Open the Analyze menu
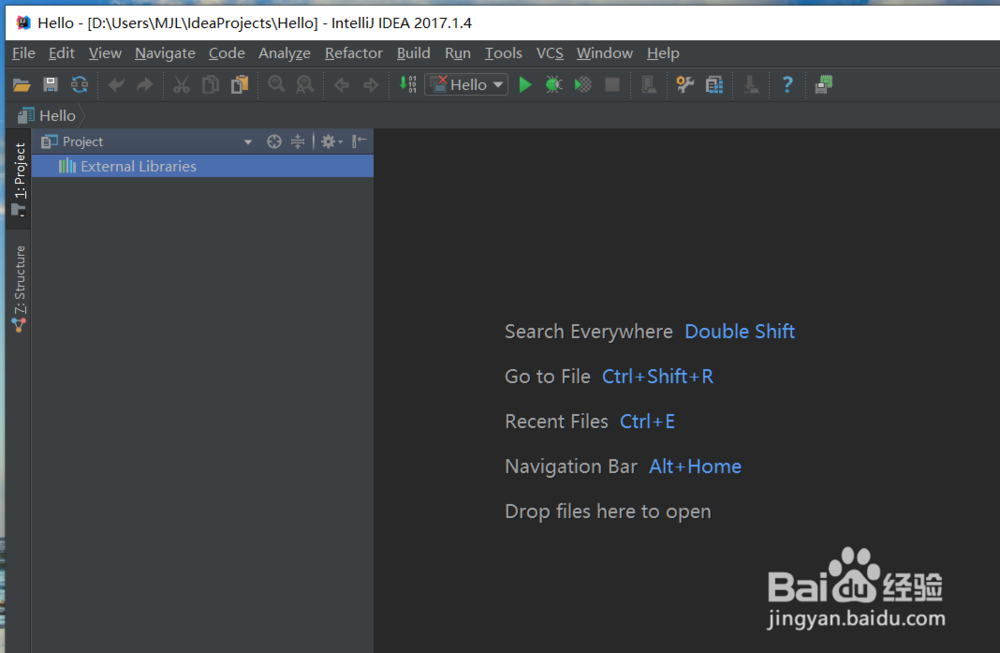This screenshot has height=653, width=1000. pyautogui.click(x=284, y=54)
